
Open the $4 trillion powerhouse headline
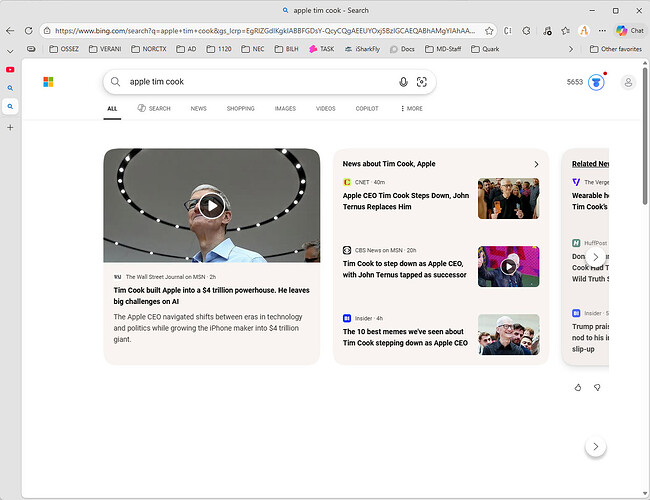tap(211, 296)
